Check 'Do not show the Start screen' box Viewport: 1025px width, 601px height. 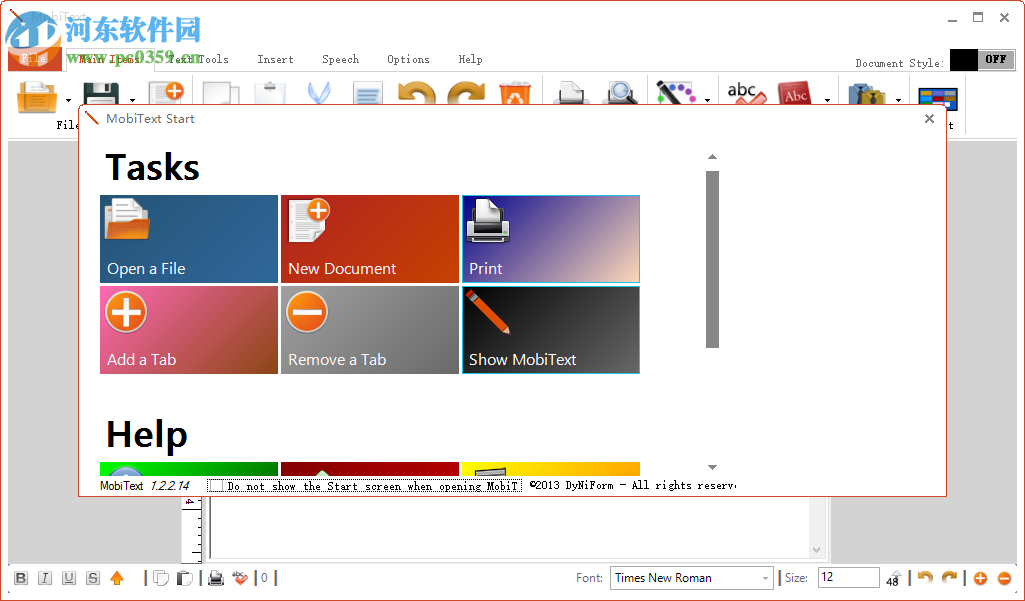click(216, 486)
